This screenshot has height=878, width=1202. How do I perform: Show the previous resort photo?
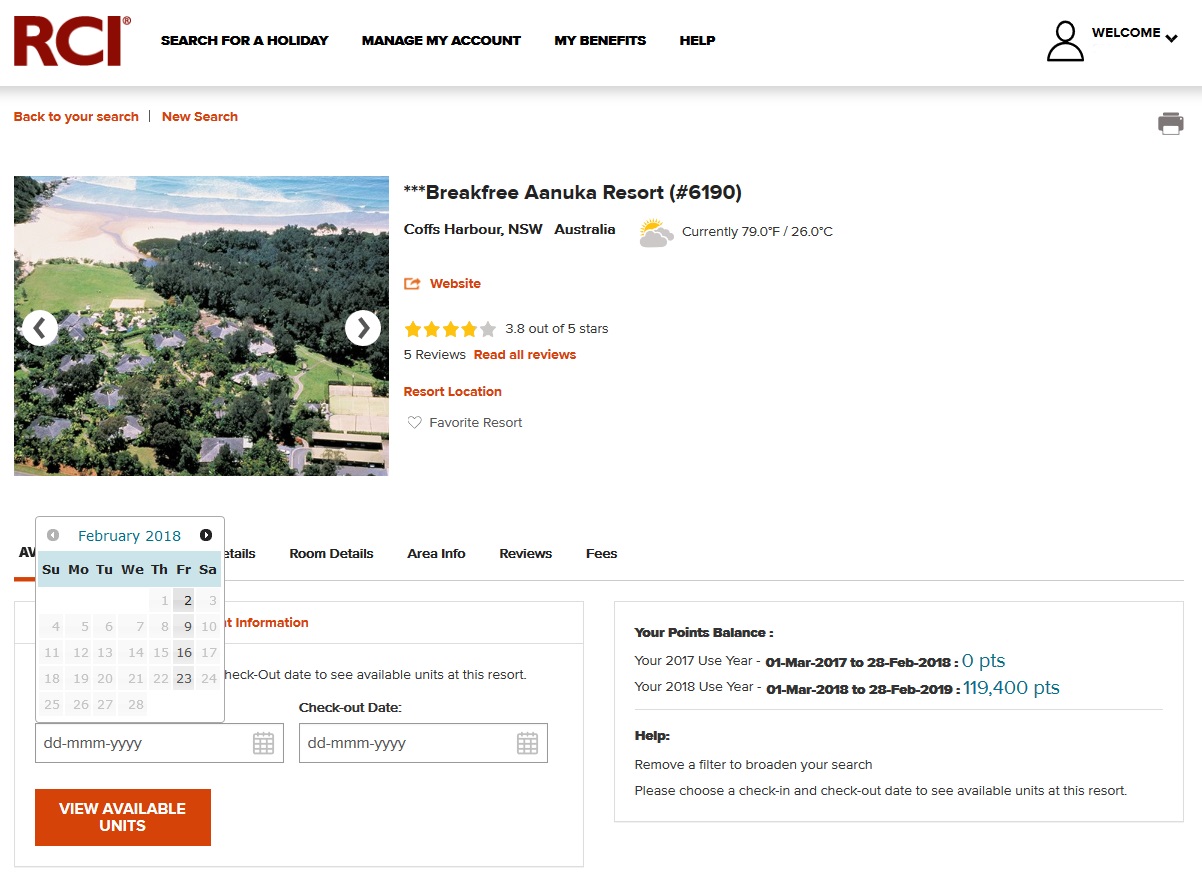[39, 327]
